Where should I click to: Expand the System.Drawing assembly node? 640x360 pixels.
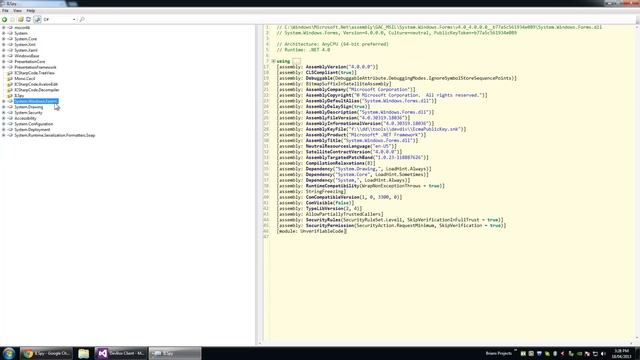pyautogui.click(x=4, y=107)
